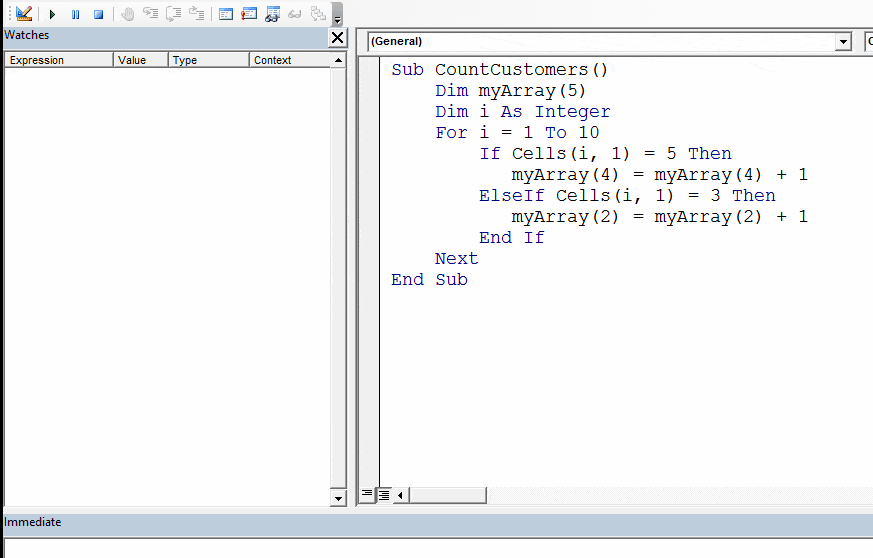Click Watches scrollbar down arrow

[338, 498]
